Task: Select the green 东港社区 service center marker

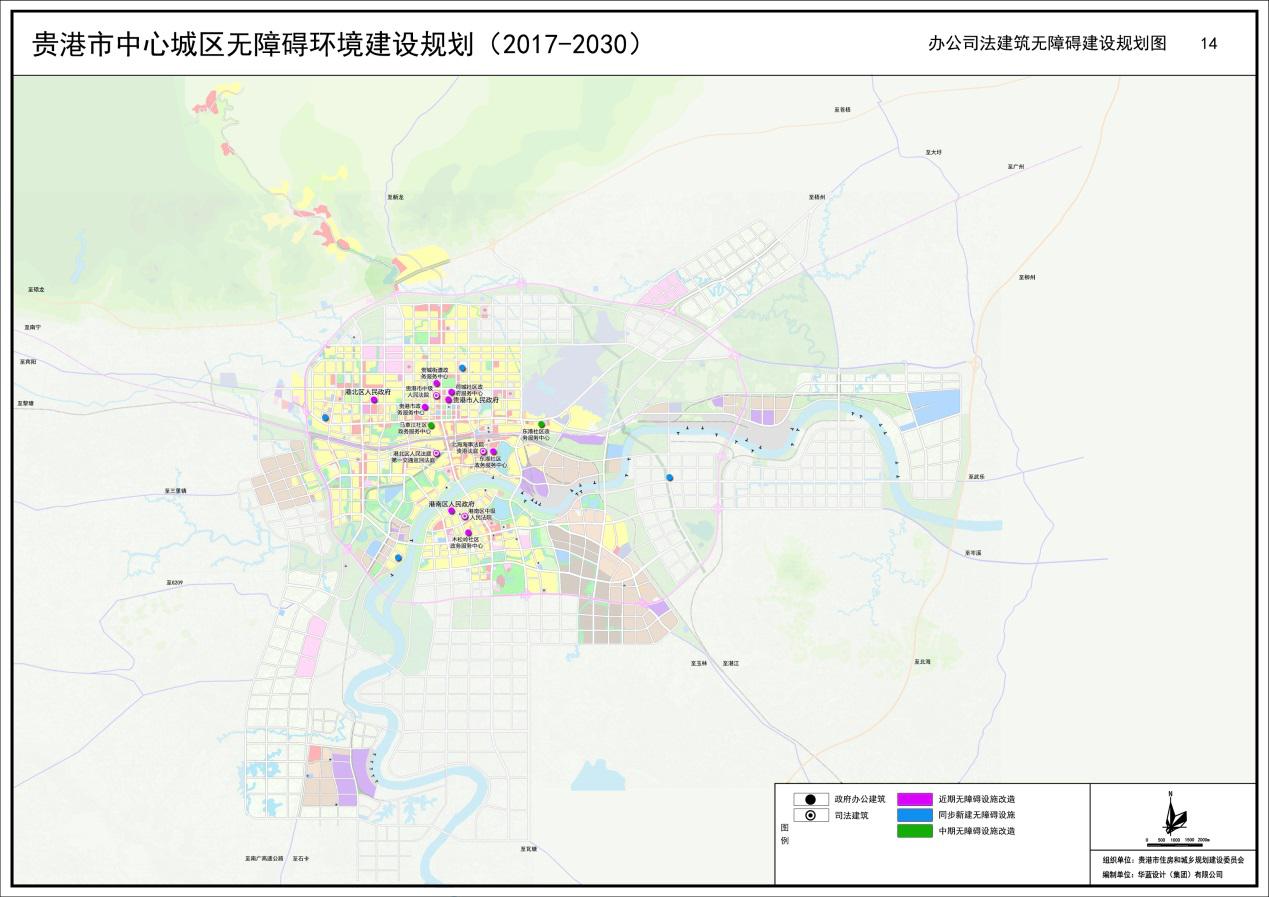Action: (x=542, y=425)
